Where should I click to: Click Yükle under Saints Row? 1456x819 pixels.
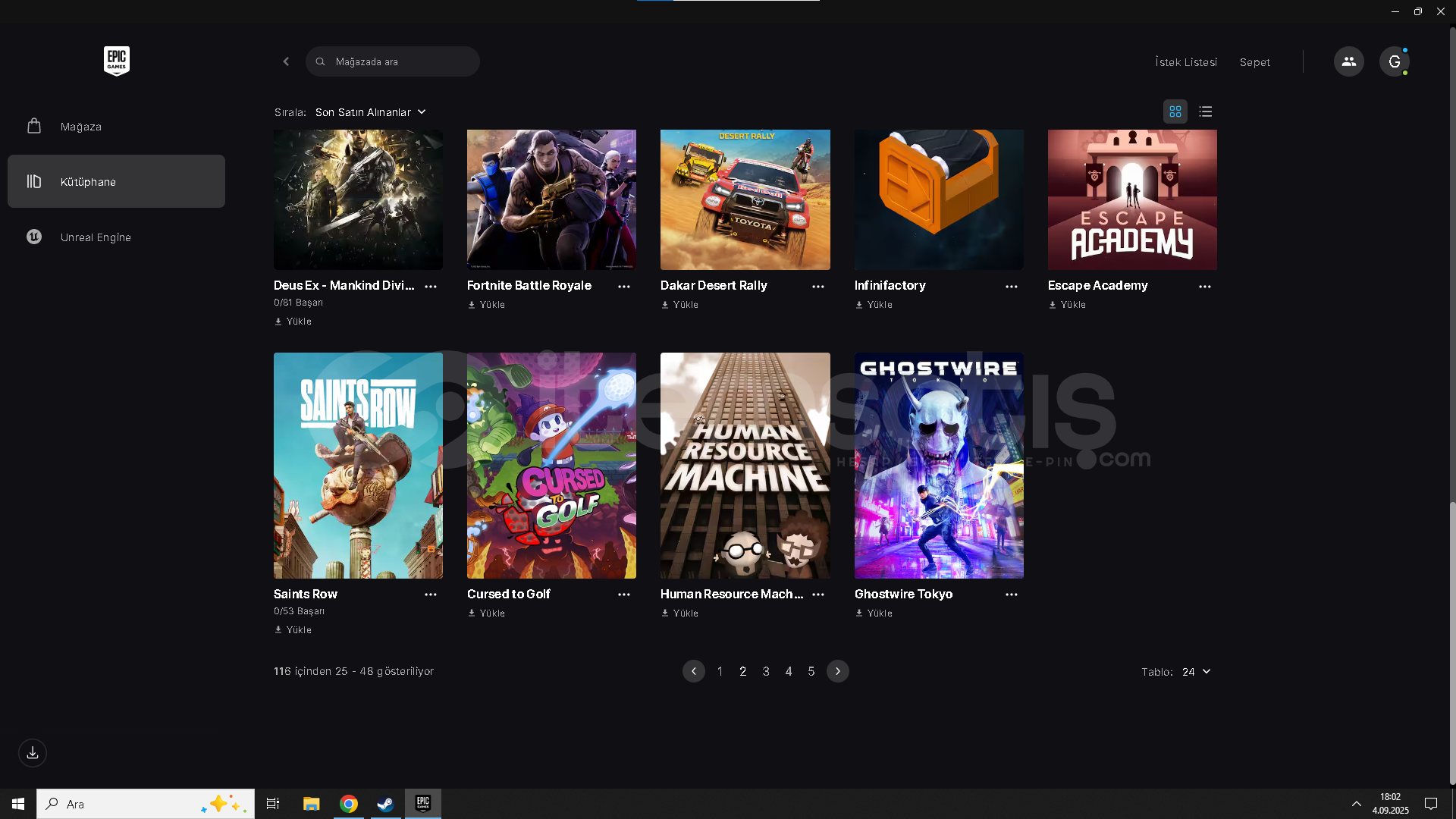click(x=293, y=630)
